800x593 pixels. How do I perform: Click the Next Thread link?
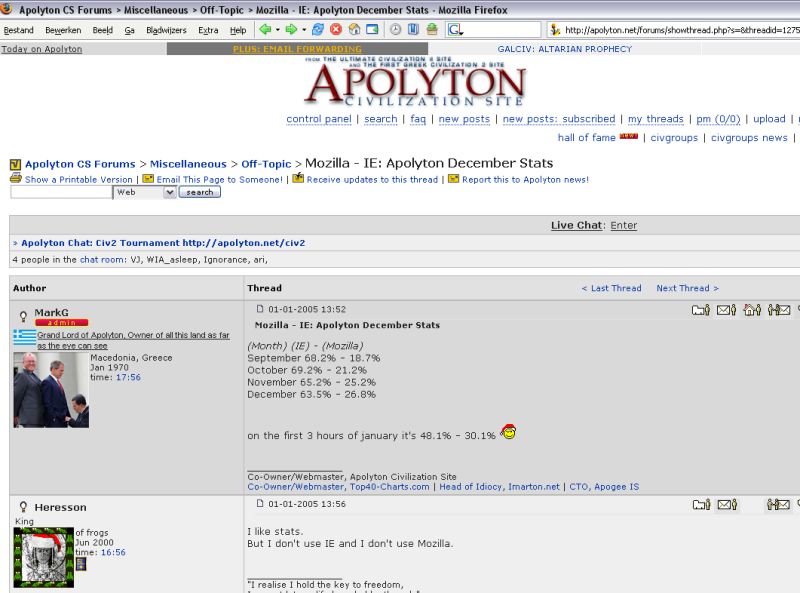tap(687, 288)
